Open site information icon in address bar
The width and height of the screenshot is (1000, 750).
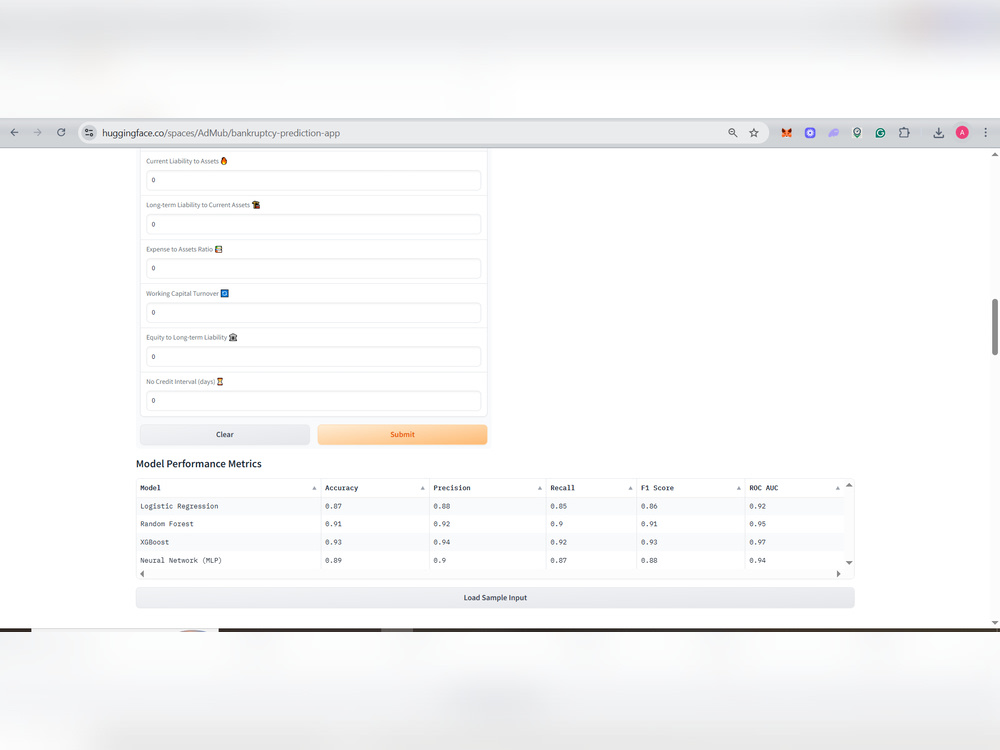tap(89, 133)
